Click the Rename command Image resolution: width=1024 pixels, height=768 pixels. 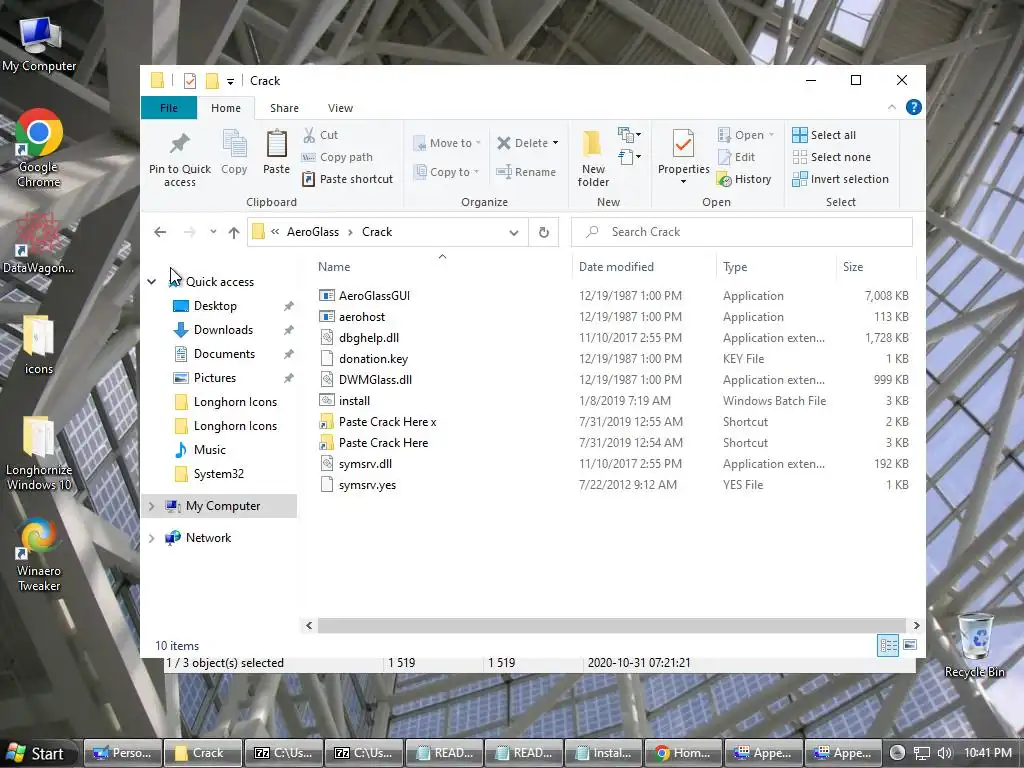click(x=526, y=172)
